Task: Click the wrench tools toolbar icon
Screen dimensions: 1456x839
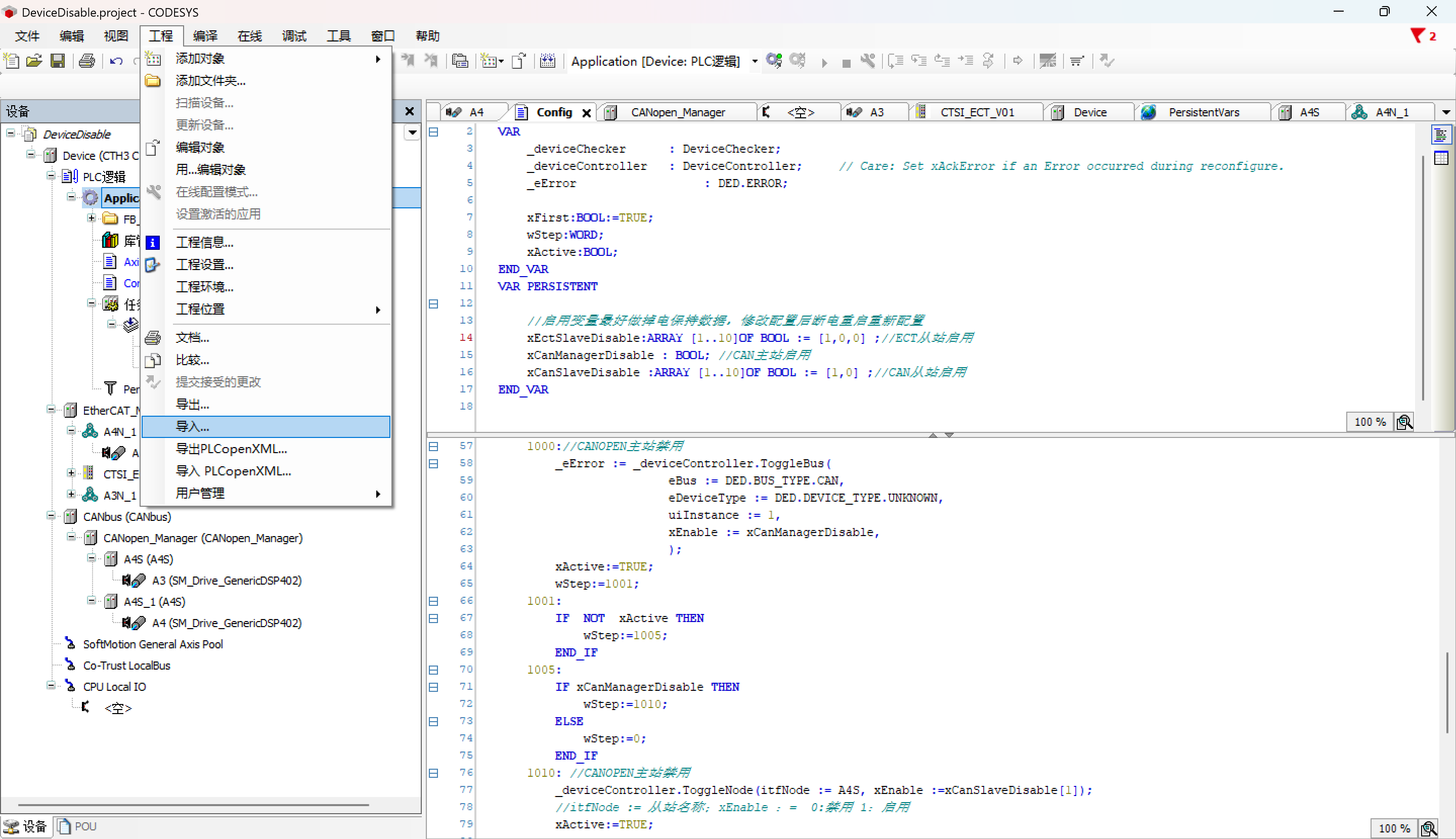Action: [x=868, y=61]
